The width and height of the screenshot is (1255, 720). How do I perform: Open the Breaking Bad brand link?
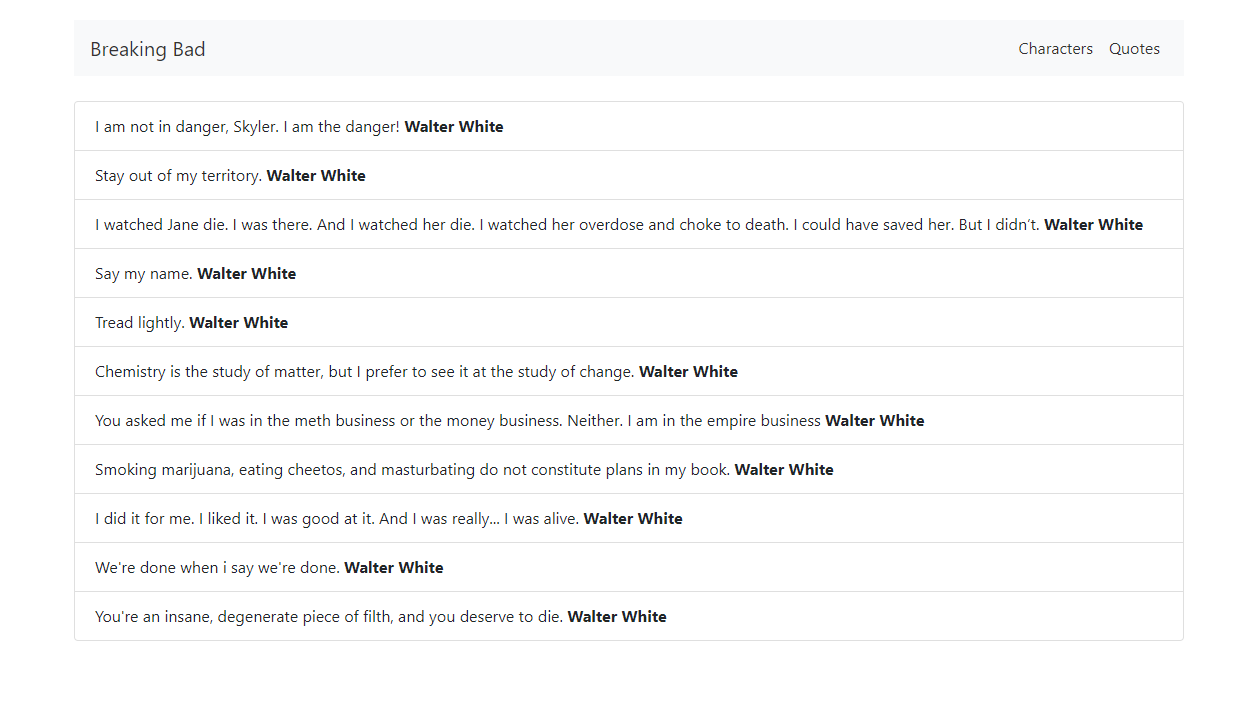(x=148, y=49)
